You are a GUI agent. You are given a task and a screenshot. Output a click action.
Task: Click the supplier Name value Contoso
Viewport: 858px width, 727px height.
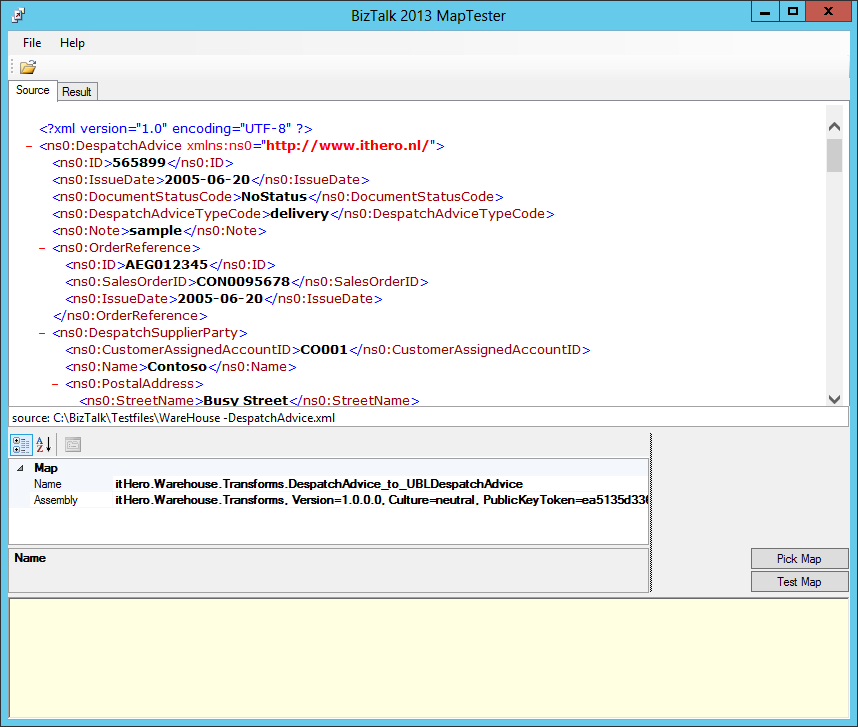[177, 367]
